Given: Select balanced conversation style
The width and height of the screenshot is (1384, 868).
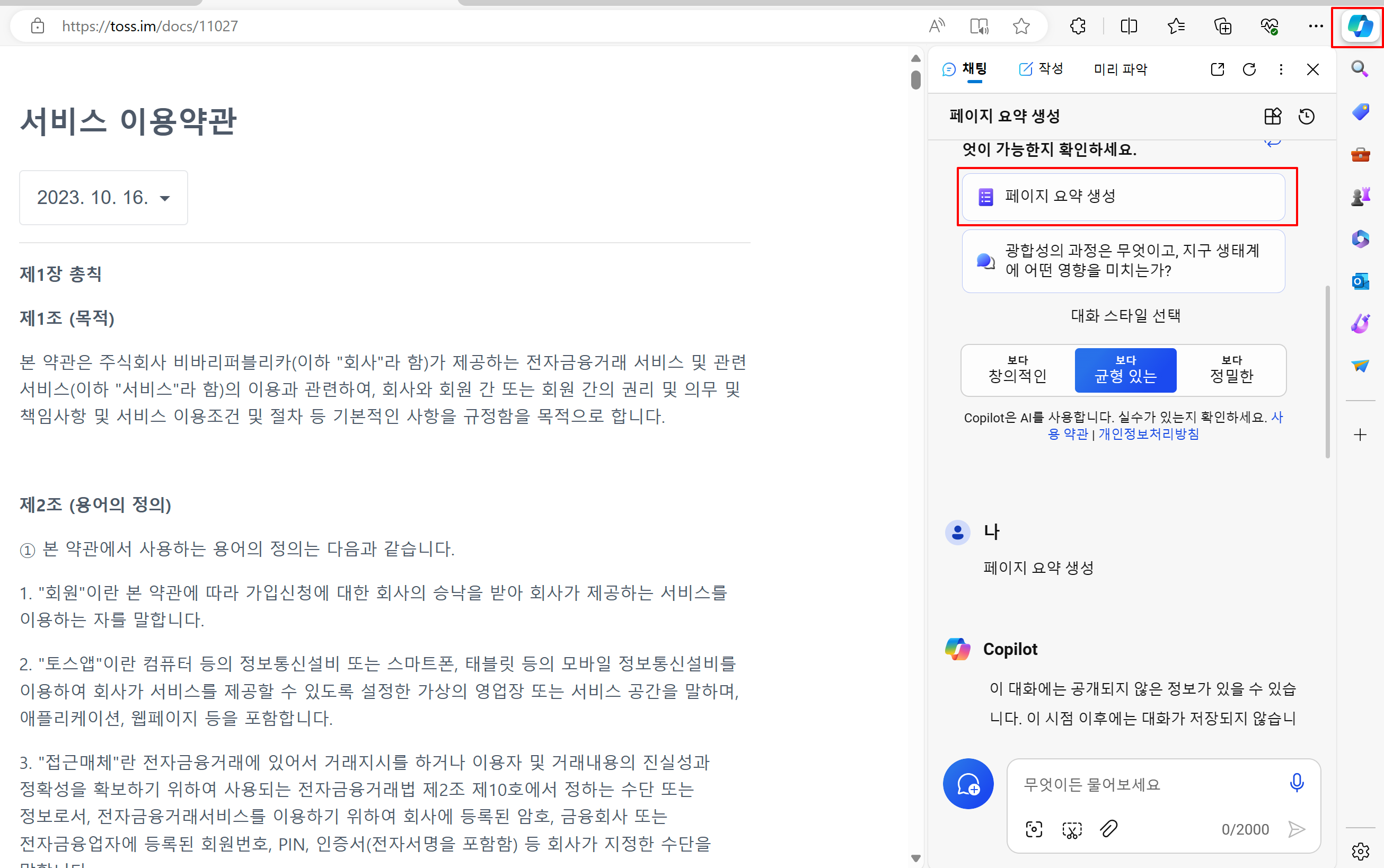Looking at the screenshot, I should pos(1125,370).
